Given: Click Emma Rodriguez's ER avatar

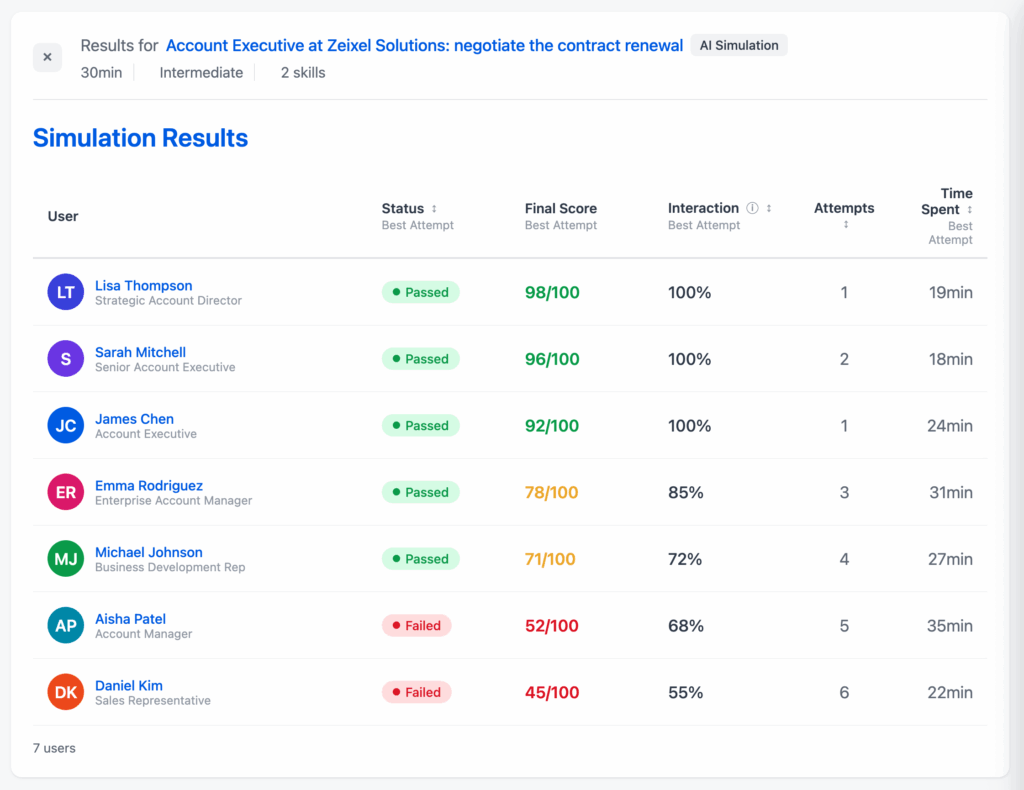Looking at the screenshot, I should pos(66,492).
